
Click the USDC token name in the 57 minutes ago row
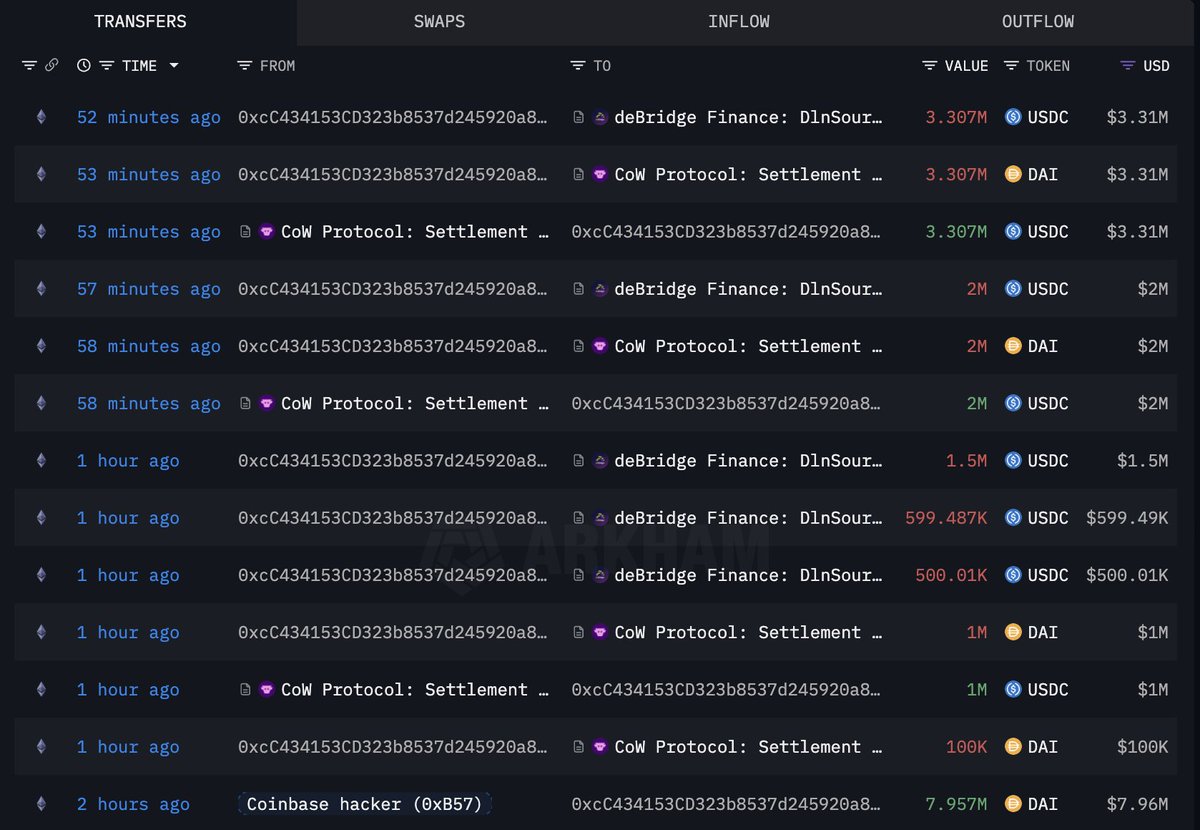(1049, 289)
